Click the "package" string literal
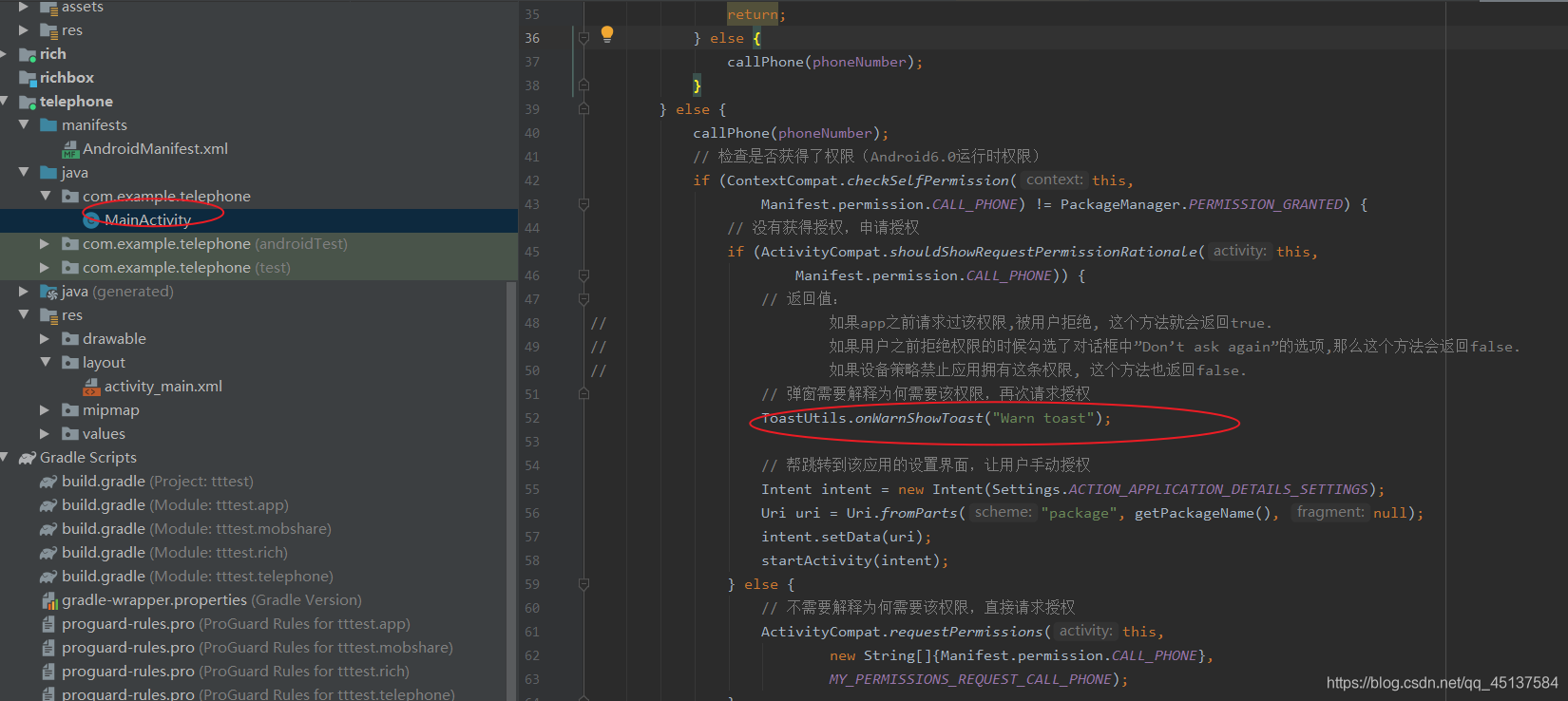 tap(1079, 513)
